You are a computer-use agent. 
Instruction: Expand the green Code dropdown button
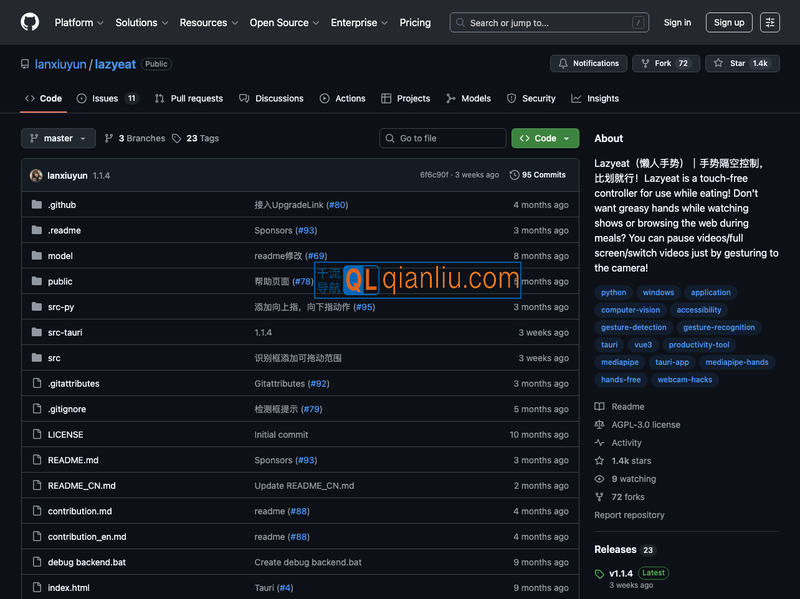(545, 138)
